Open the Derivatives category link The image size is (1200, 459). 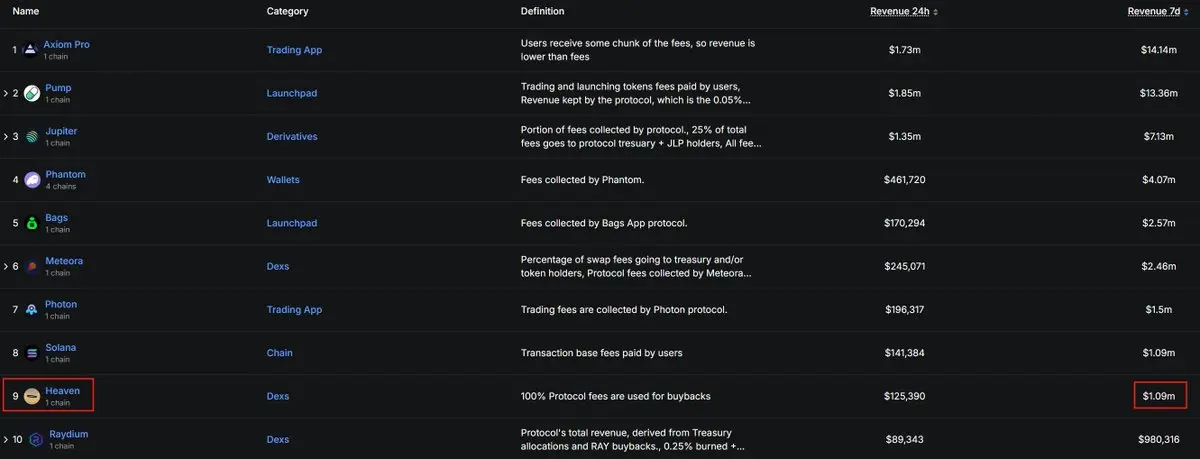pos(291,137)
